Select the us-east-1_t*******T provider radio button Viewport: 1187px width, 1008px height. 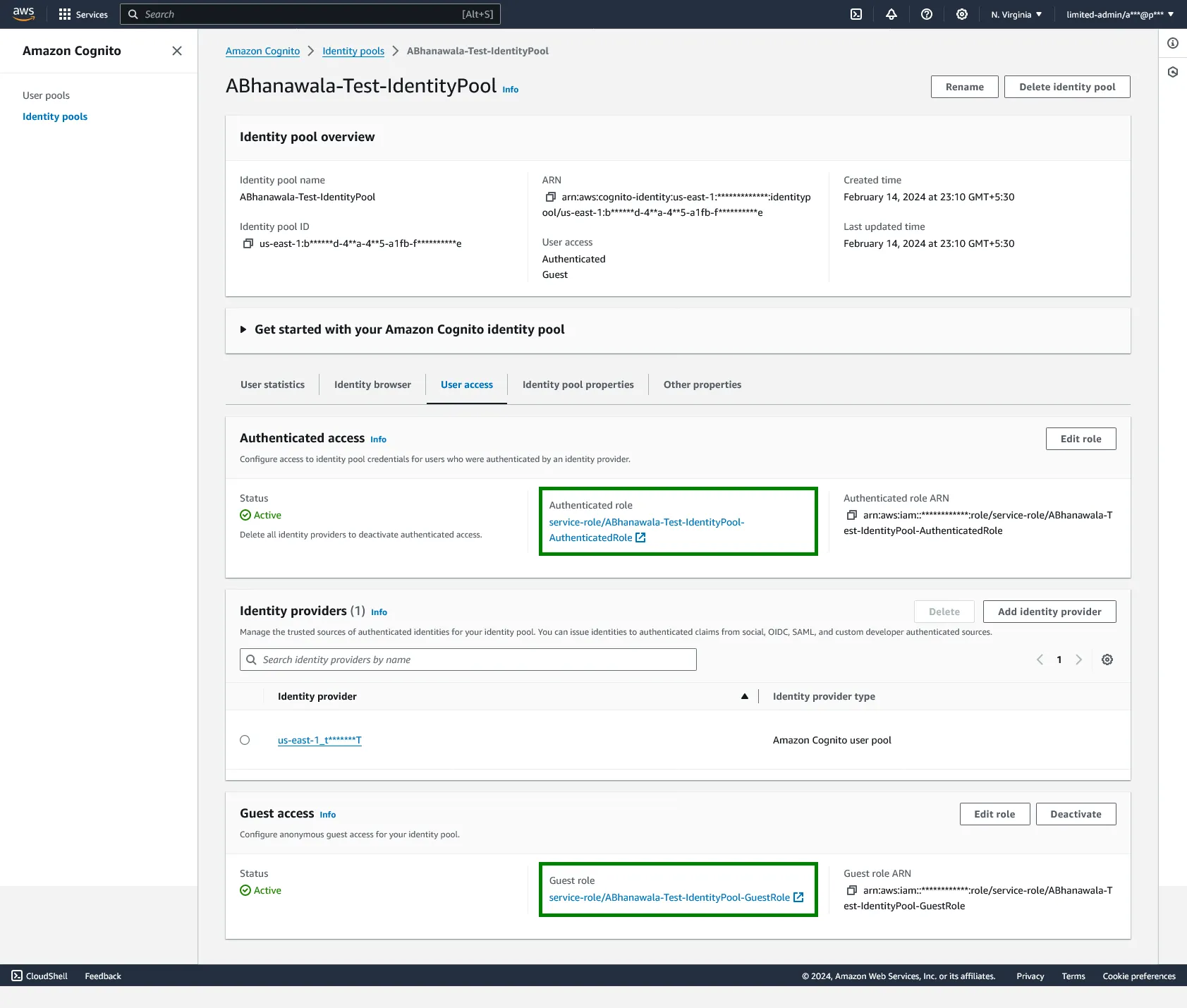(245, 740)
